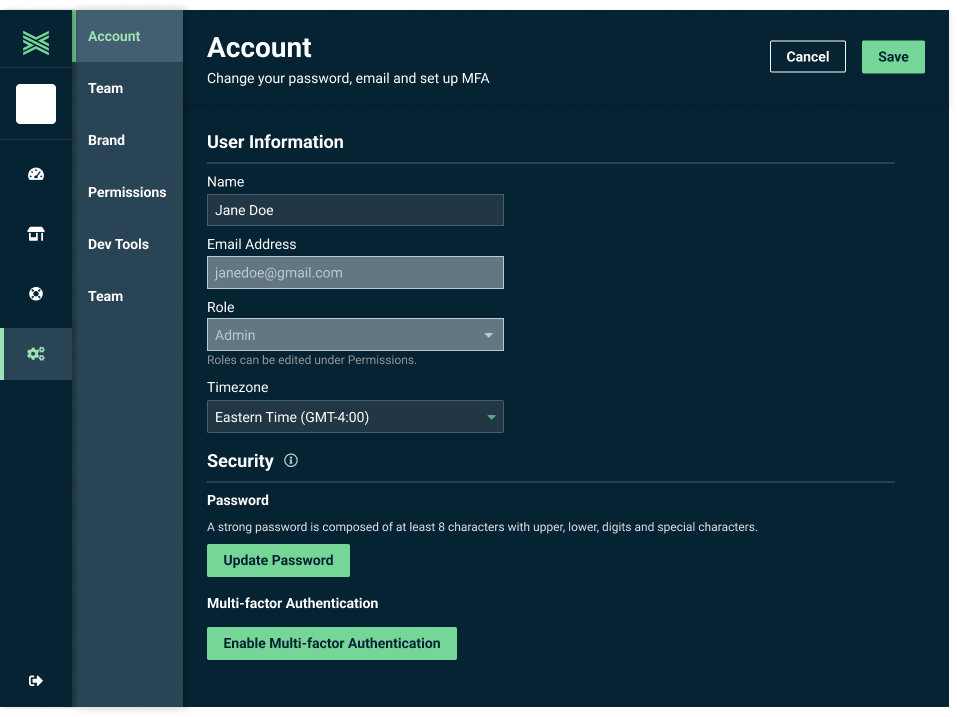Open the support lifebuoy icon
This screenshot has width=957, height=717.
click(36, 294)
